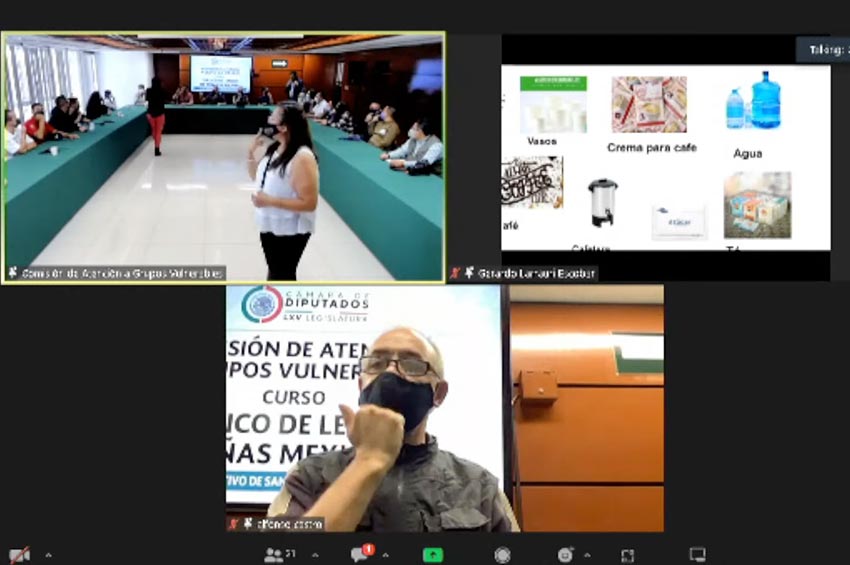Viewport: 850px width, 565px height.
Task: Select Gerardo's shared slide video tile
Action: tap(665, 157)
